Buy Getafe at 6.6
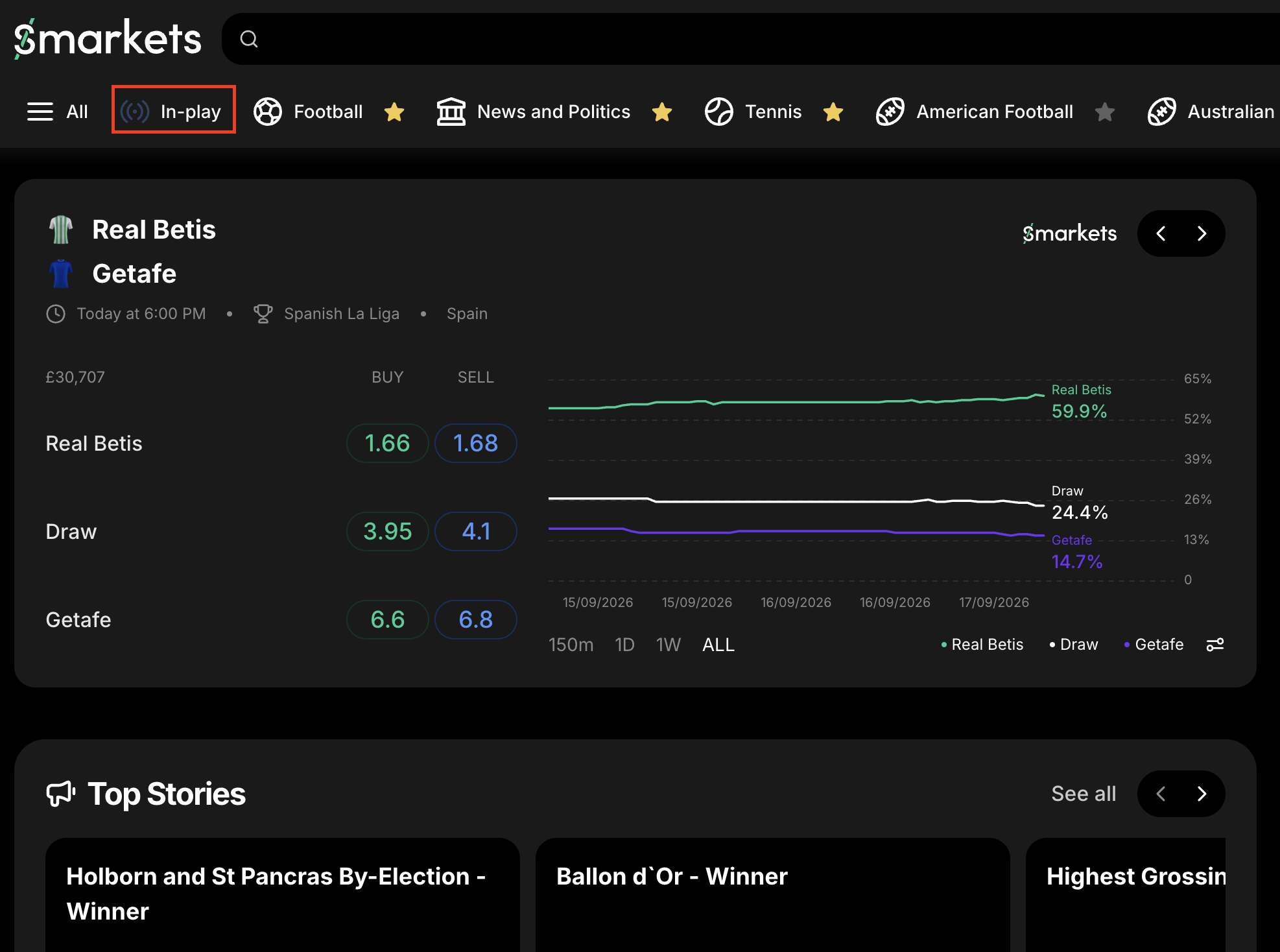The image size is (1280, 952). 388,620
